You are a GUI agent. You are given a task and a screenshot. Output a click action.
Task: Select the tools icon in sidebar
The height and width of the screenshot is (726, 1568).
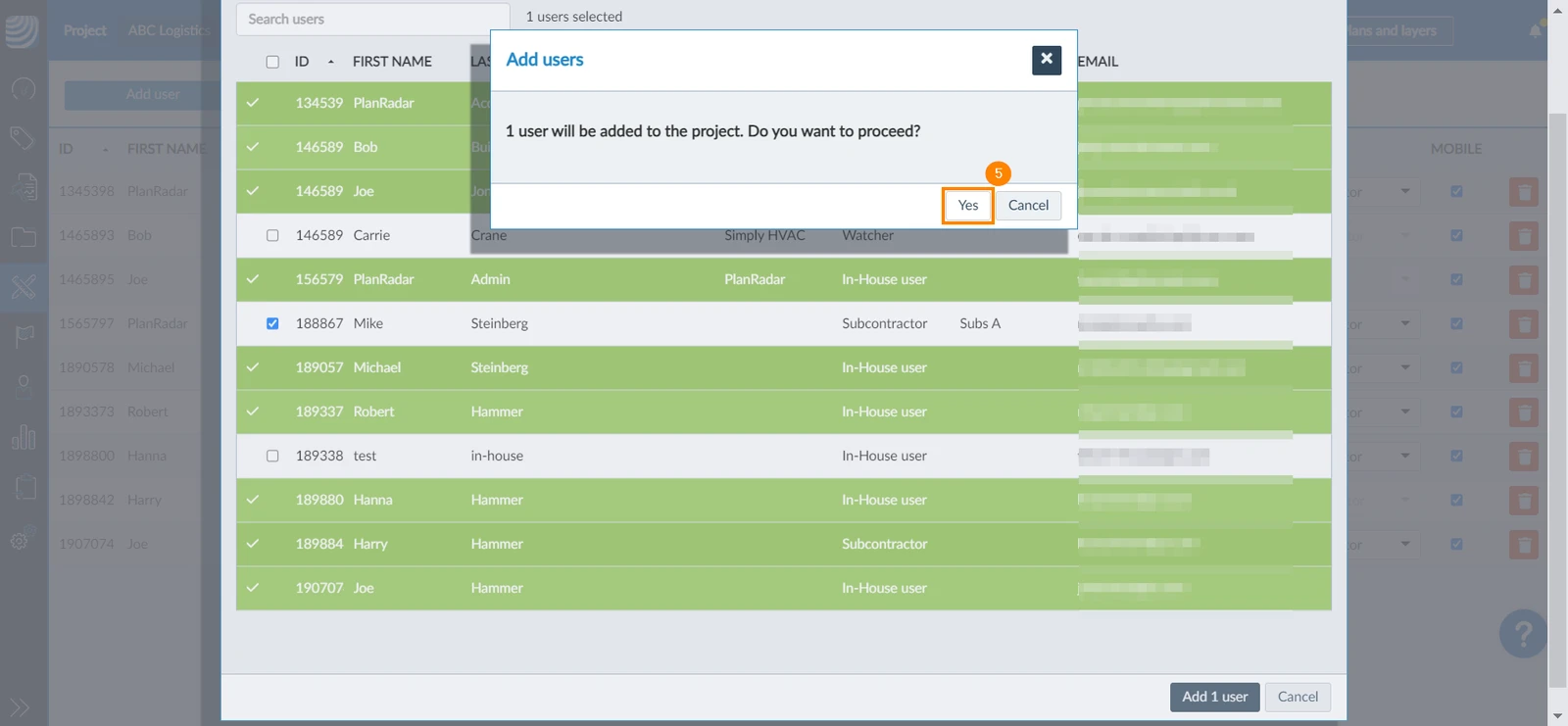24,287
